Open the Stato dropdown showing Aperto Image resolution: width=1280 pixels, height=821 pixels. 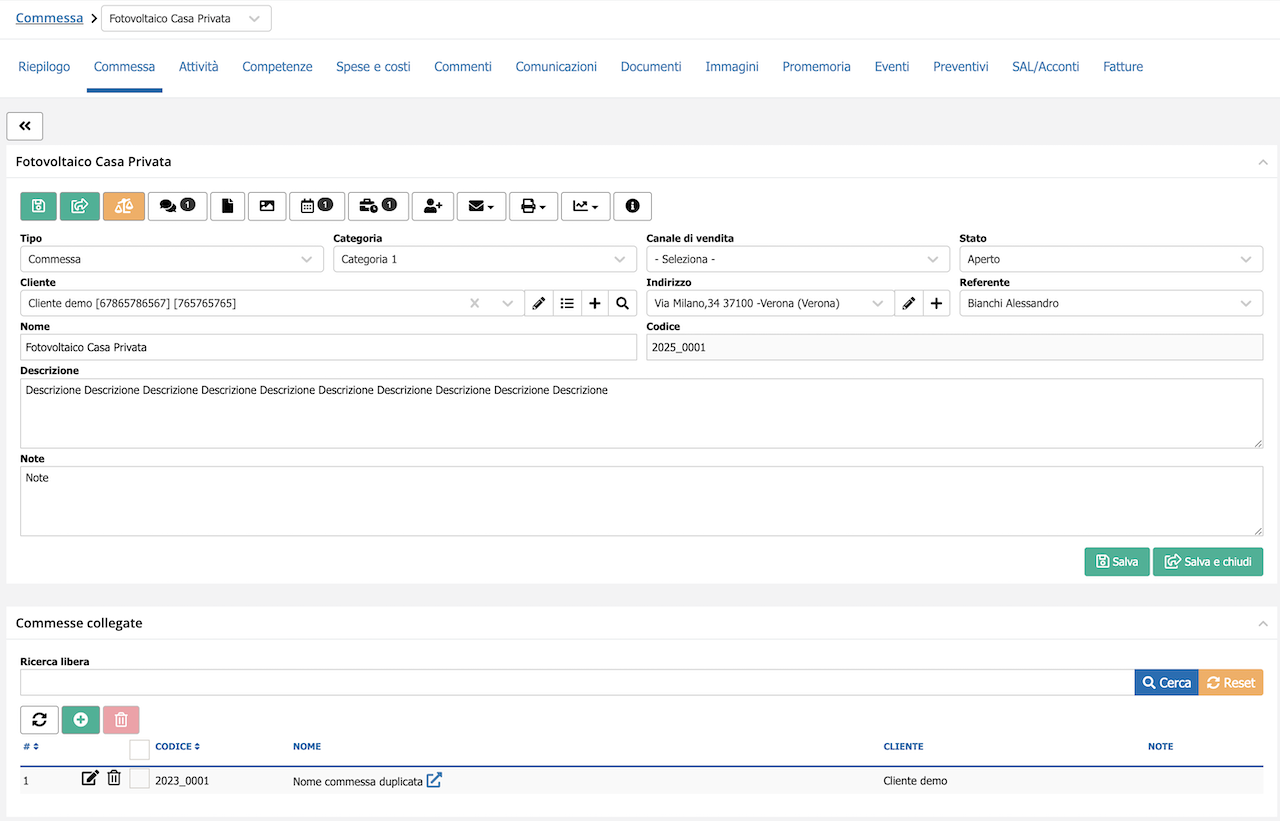click(x=1111, y=259)
